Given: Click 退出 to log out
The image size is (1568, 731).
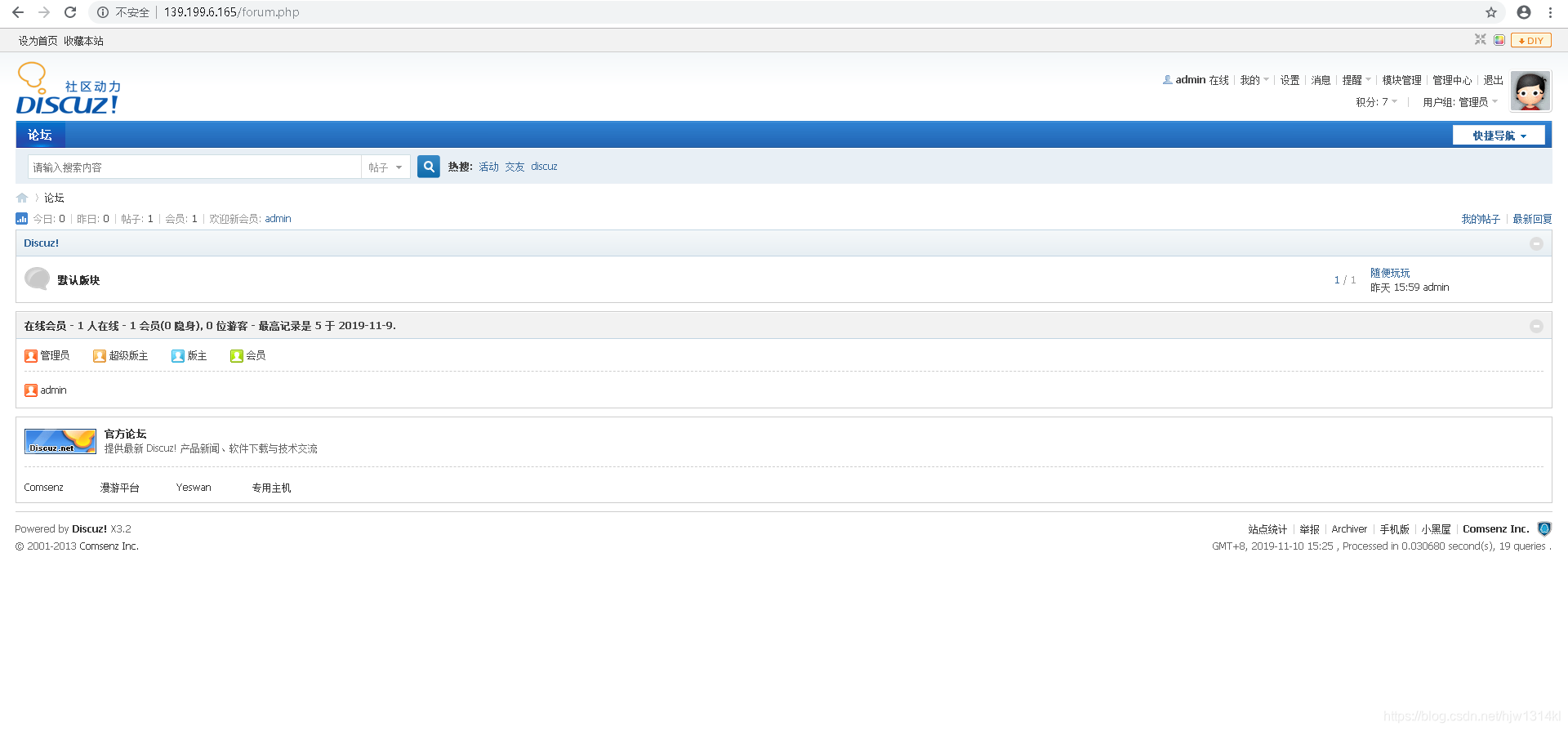Looking at the screenshot, I should pos(1494,80).
